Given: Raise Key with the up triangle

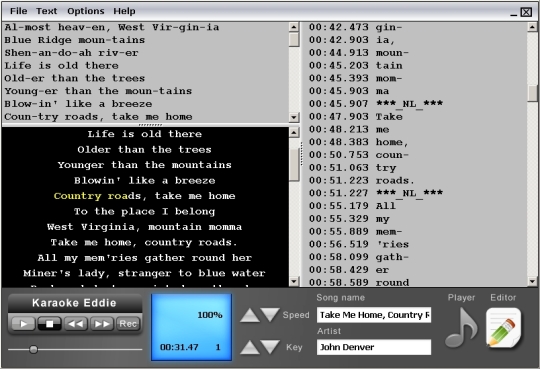Looking at the screenshot, I should click(x=250, y=347).
